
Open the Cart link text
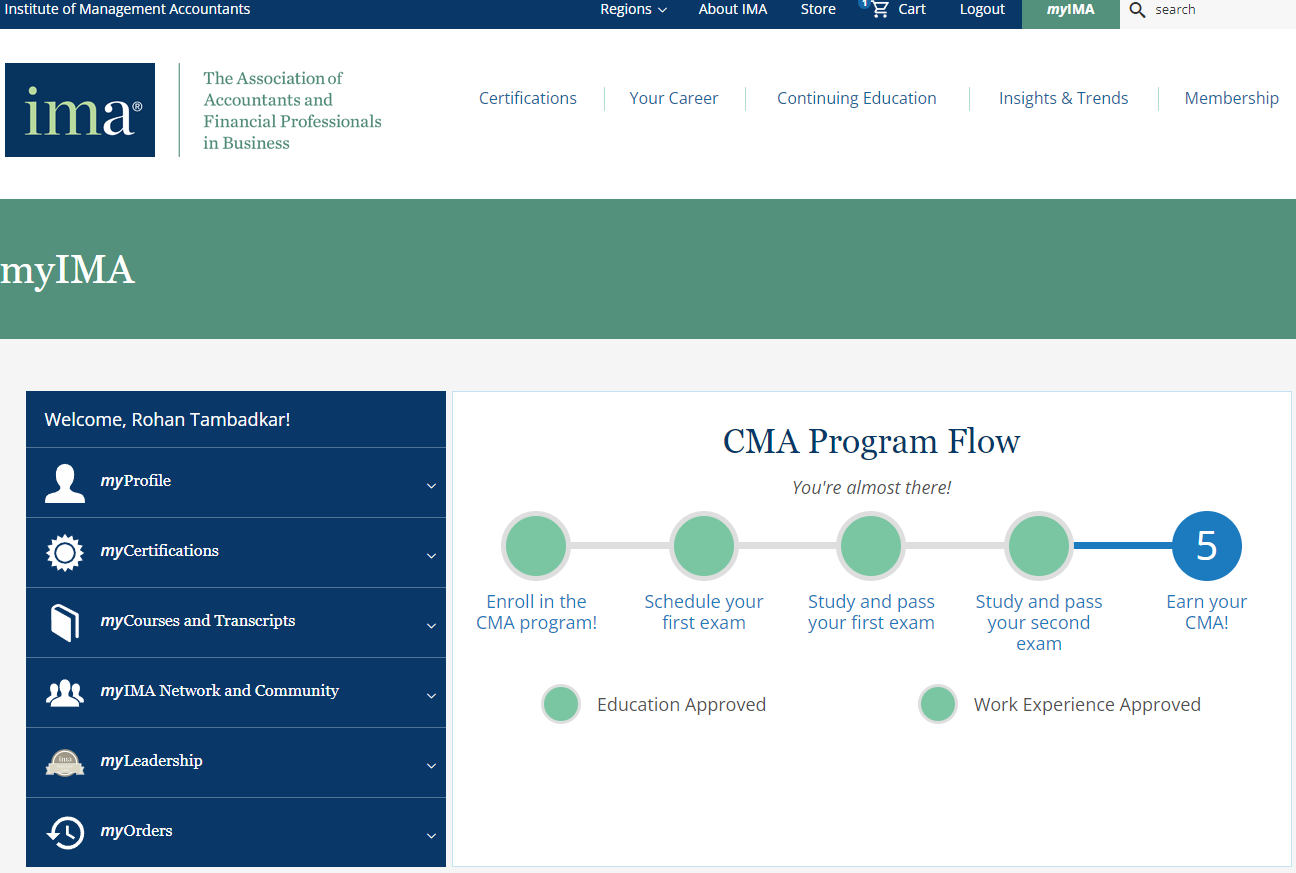tap(912, 10)
